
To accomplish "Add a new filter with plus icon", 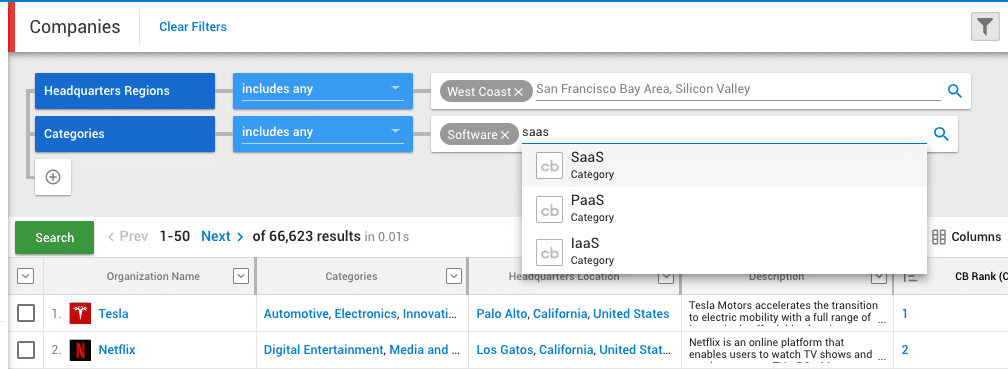I will [x=53, y=177].
